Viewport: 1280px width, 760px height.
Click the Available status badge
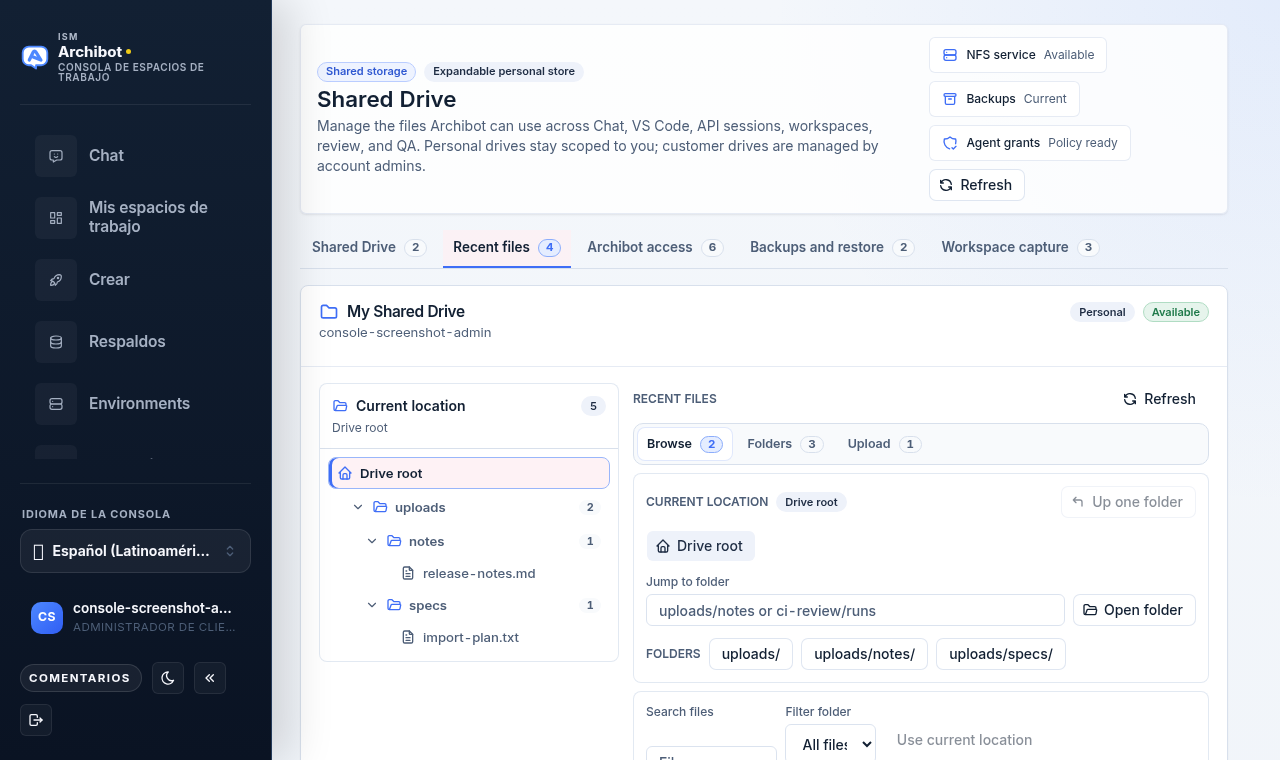click(1176, 312)
